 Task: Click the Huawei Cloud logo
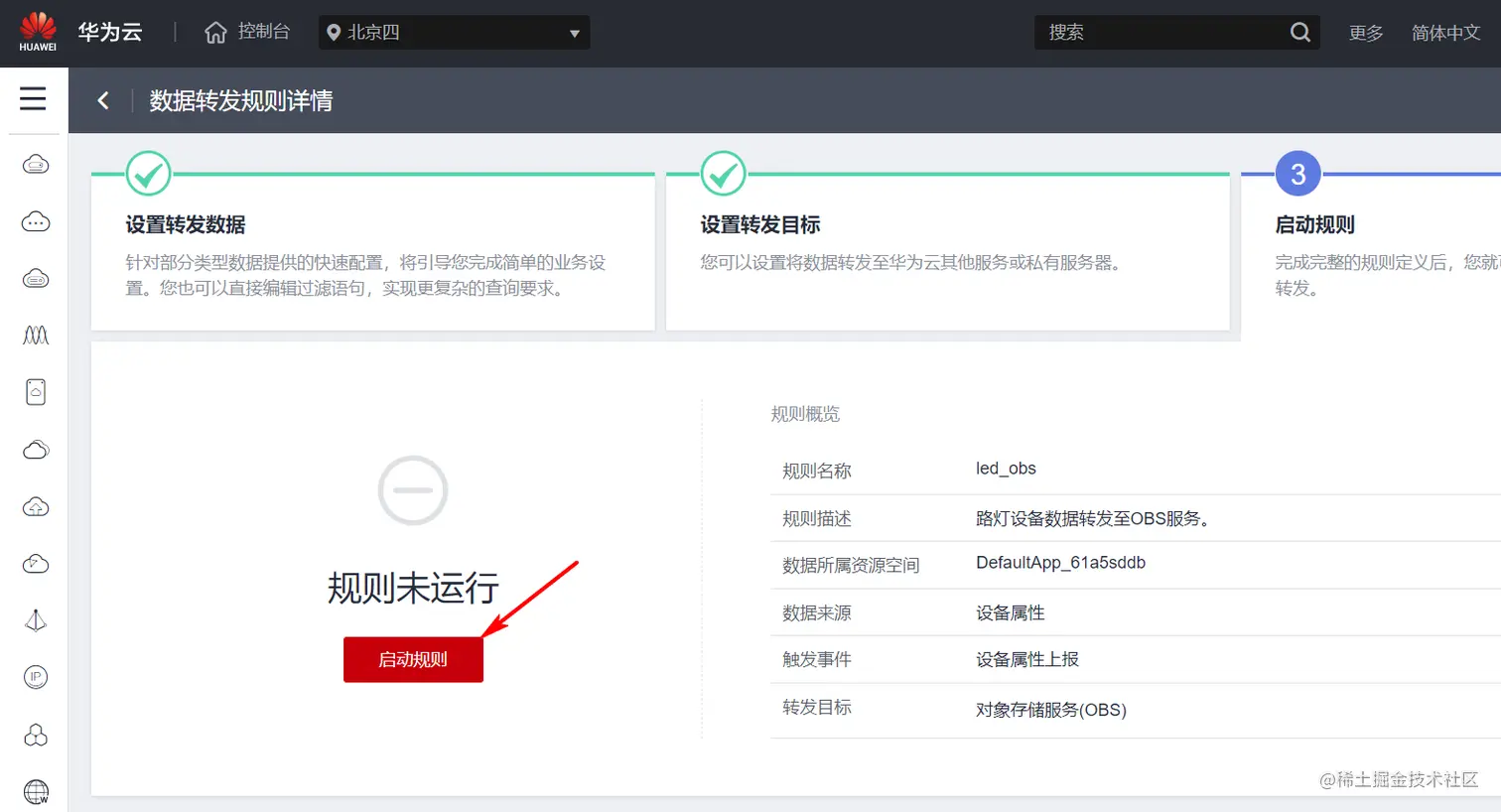[38, 32]
